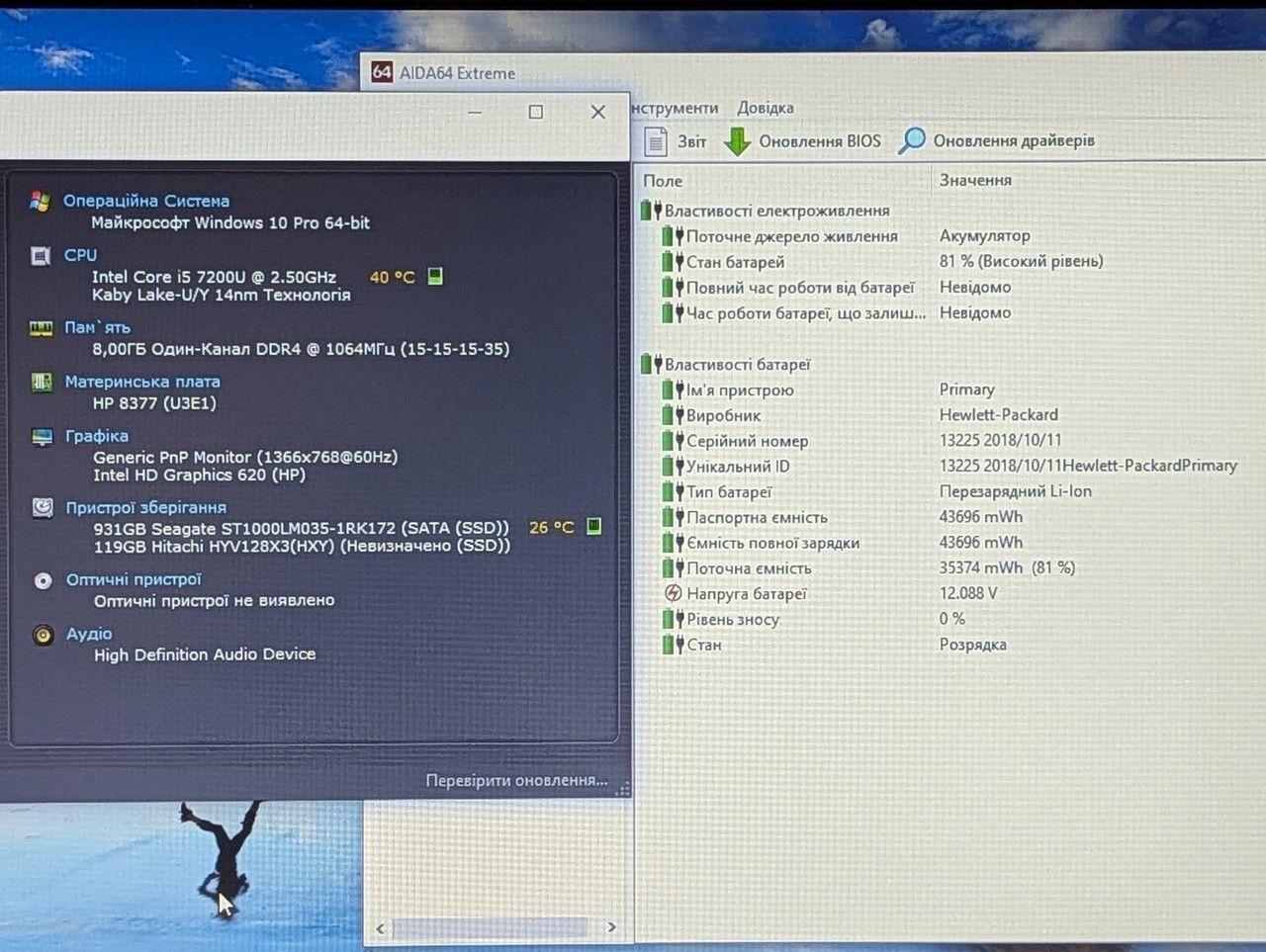Image resolution: width=1266 pixels, height=952 pixels.
Task: Open the Пам'ять section link
Action: pos(97,327)
